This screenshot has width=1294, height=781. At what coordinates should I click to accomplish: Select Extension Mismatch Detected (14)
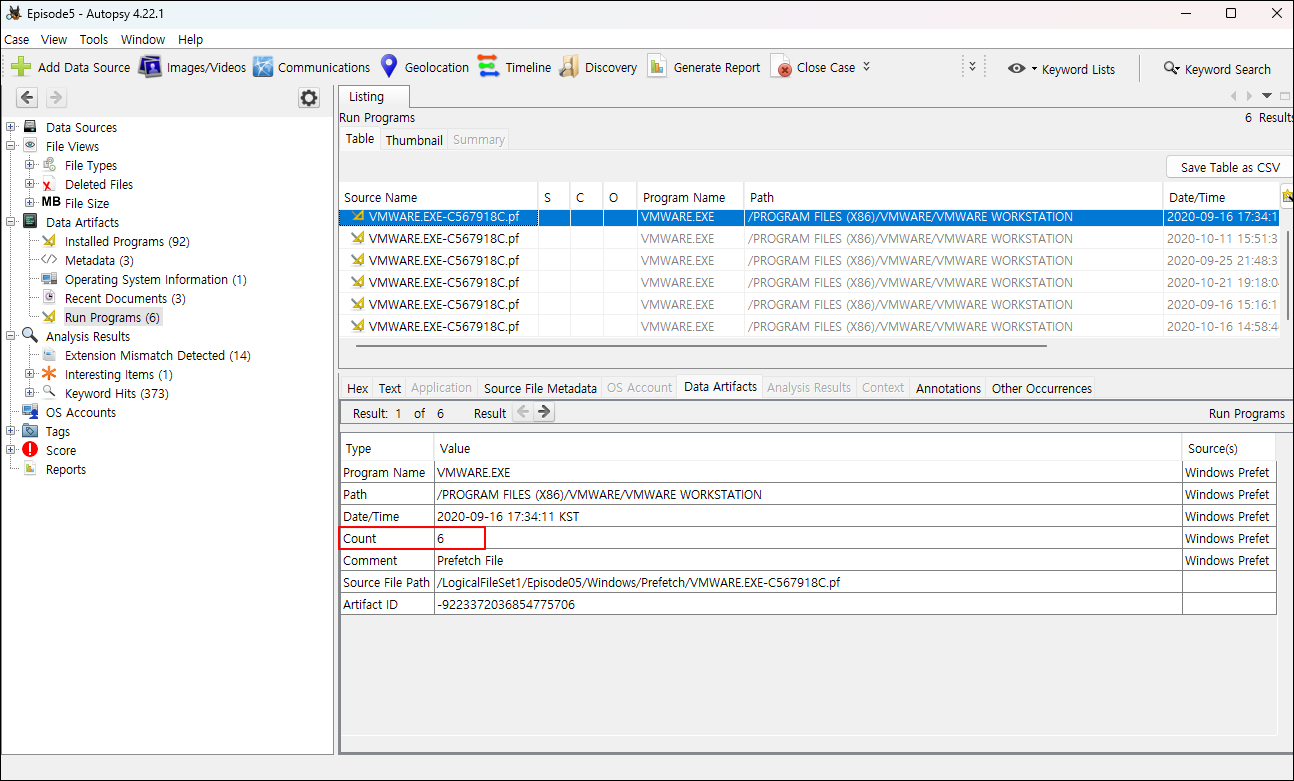(158, 355)
